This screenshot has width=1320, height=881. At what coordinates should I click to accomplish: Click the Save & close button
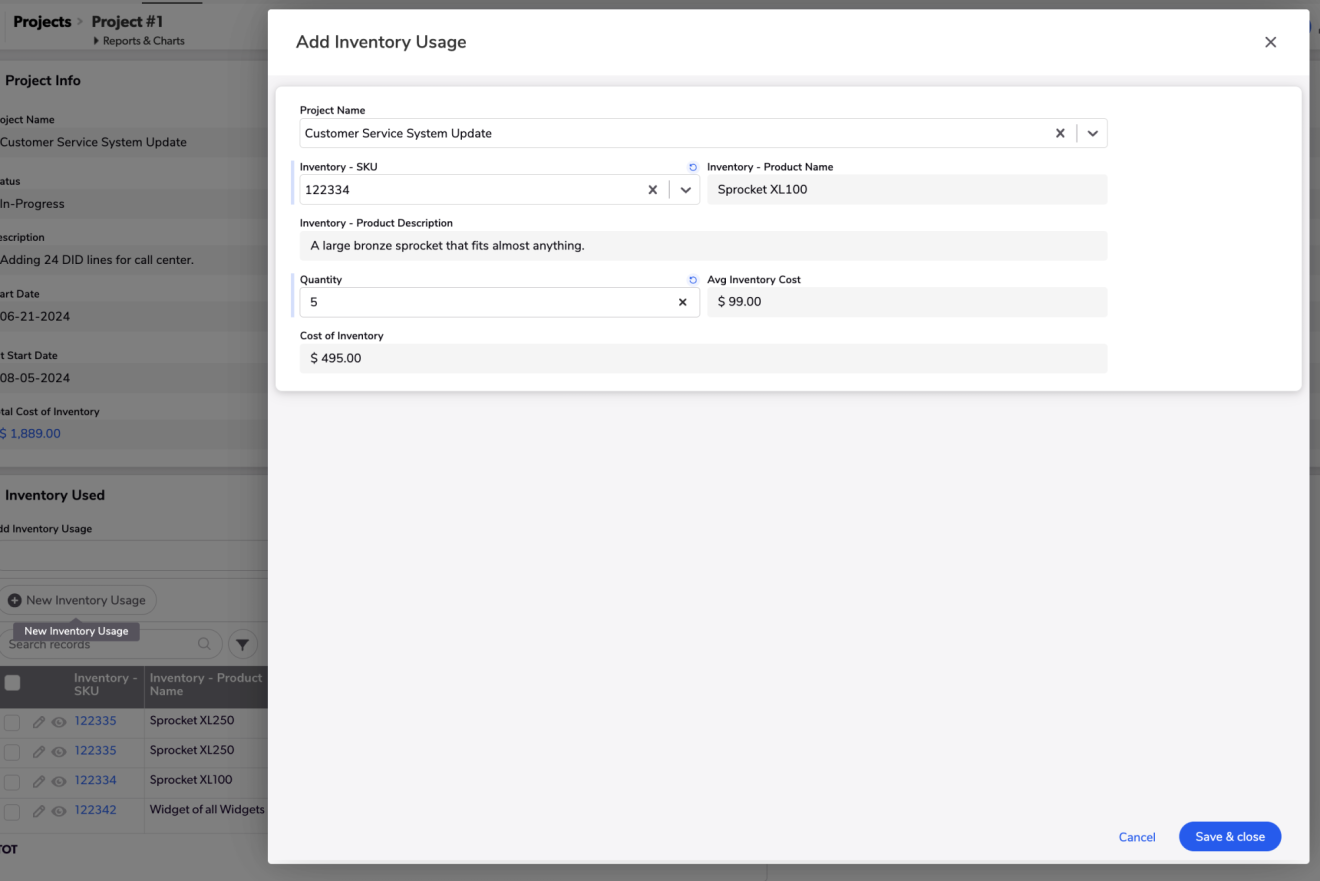pyautogui.click(x=1229, y=837)
